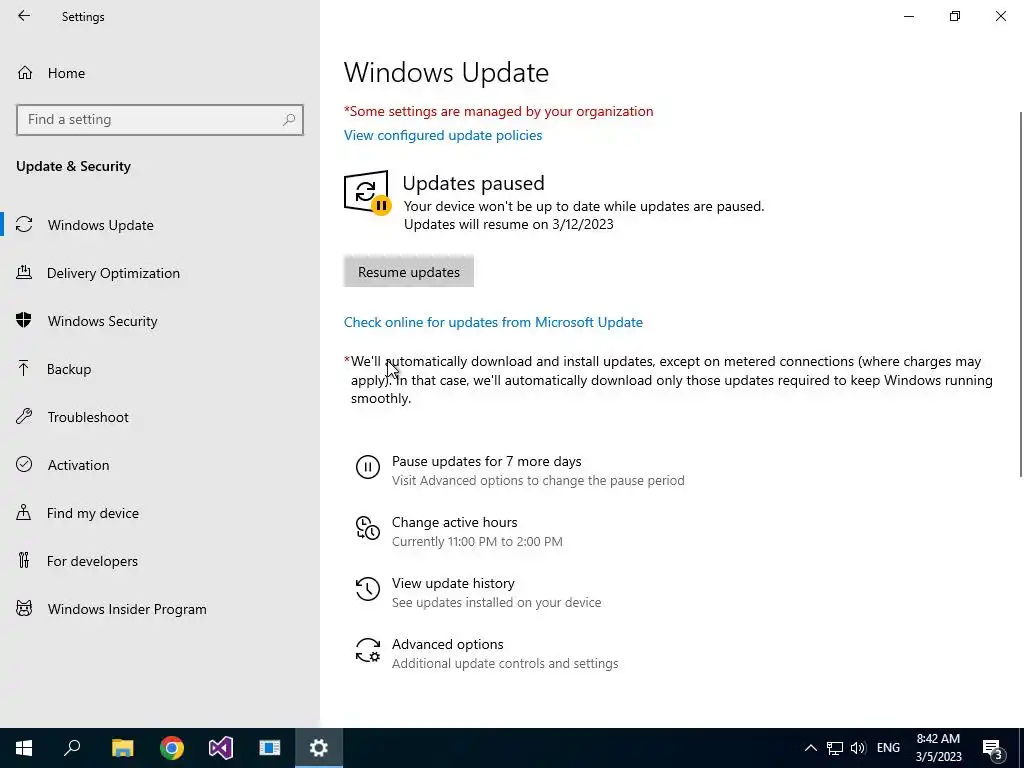This screenshot has width=1024, height=768.
Task: Click the Activation checkmark icon
Action: [24, 464]
